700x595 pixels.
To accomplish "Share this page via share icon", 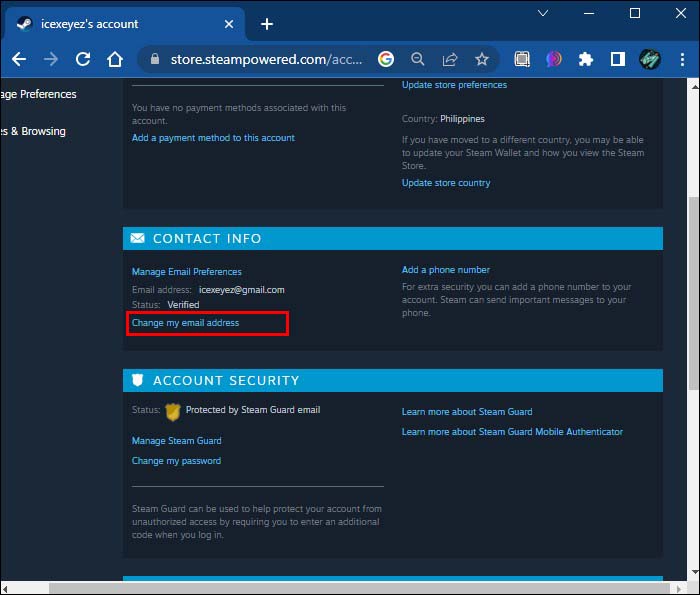I will (450, 59).
